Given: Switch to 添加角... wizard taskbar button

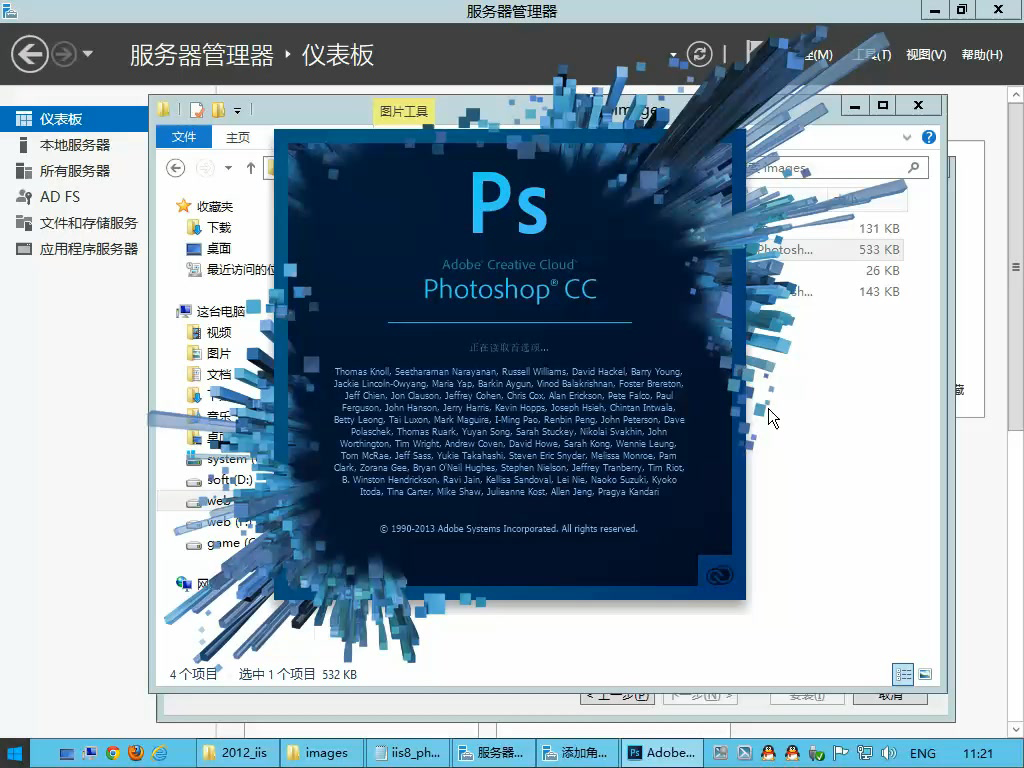Looking at the screenshot, I should pos(577,753).
